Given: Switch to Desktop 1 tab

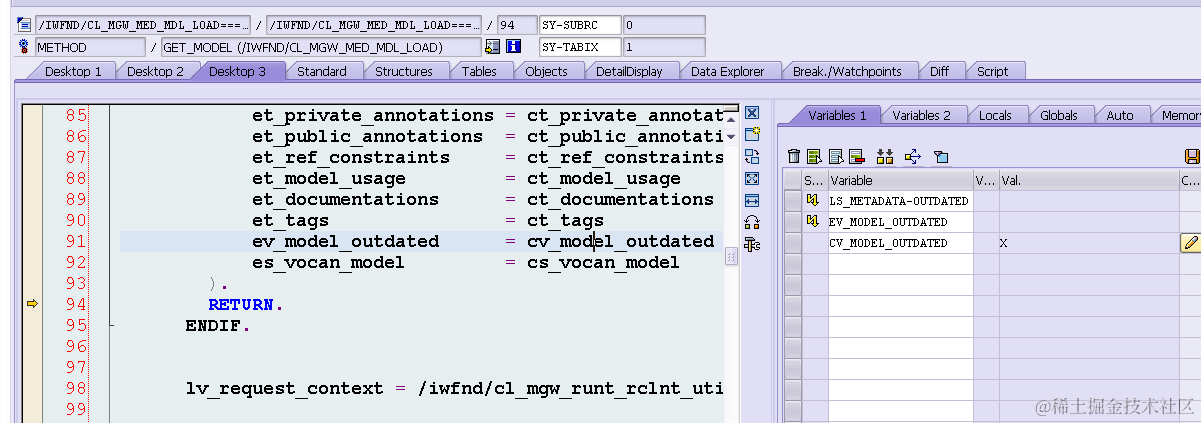Looking at the screenshot, I should (x=73, y=71).
